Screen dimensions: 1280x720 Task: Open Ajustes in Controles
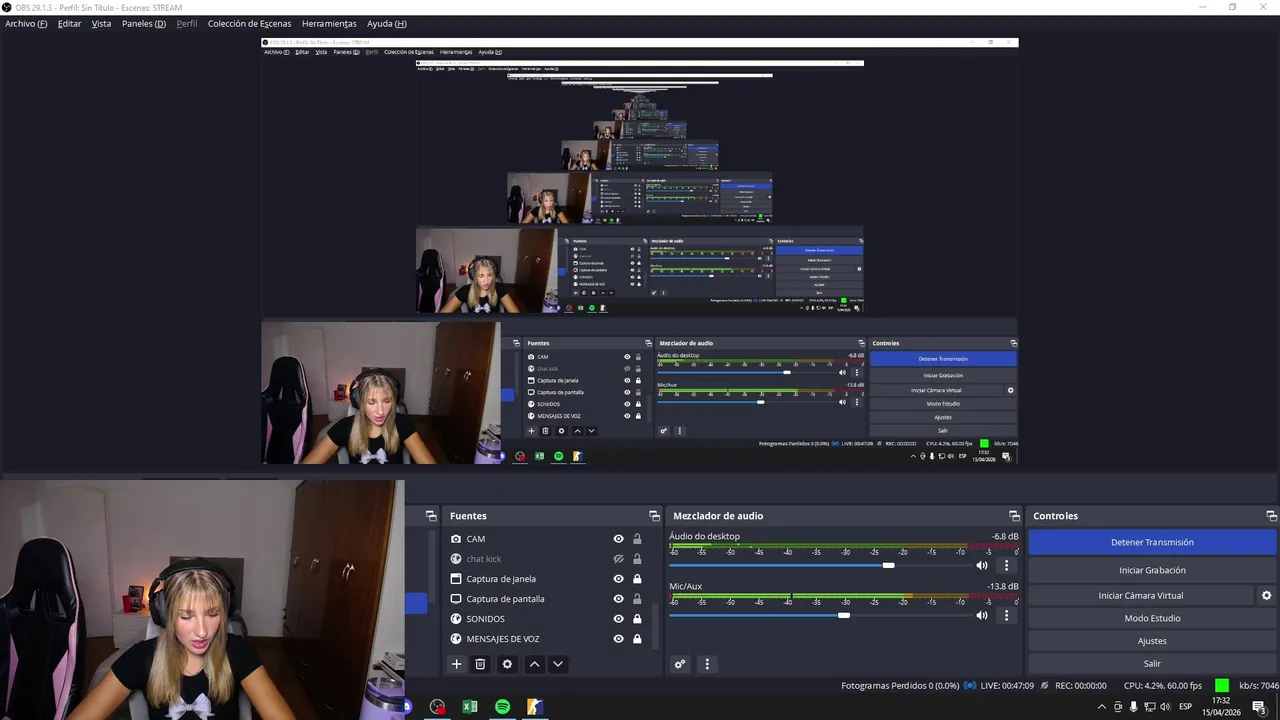pos(1152,641)
